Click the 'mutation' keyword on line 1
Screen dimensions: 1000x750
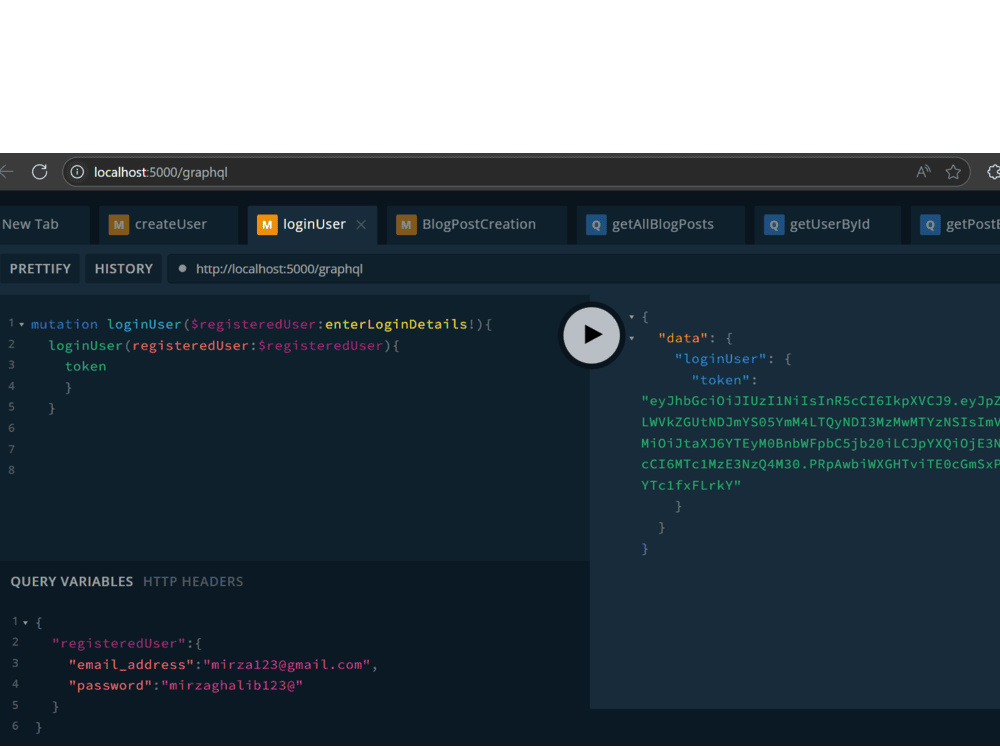[64, 324]
